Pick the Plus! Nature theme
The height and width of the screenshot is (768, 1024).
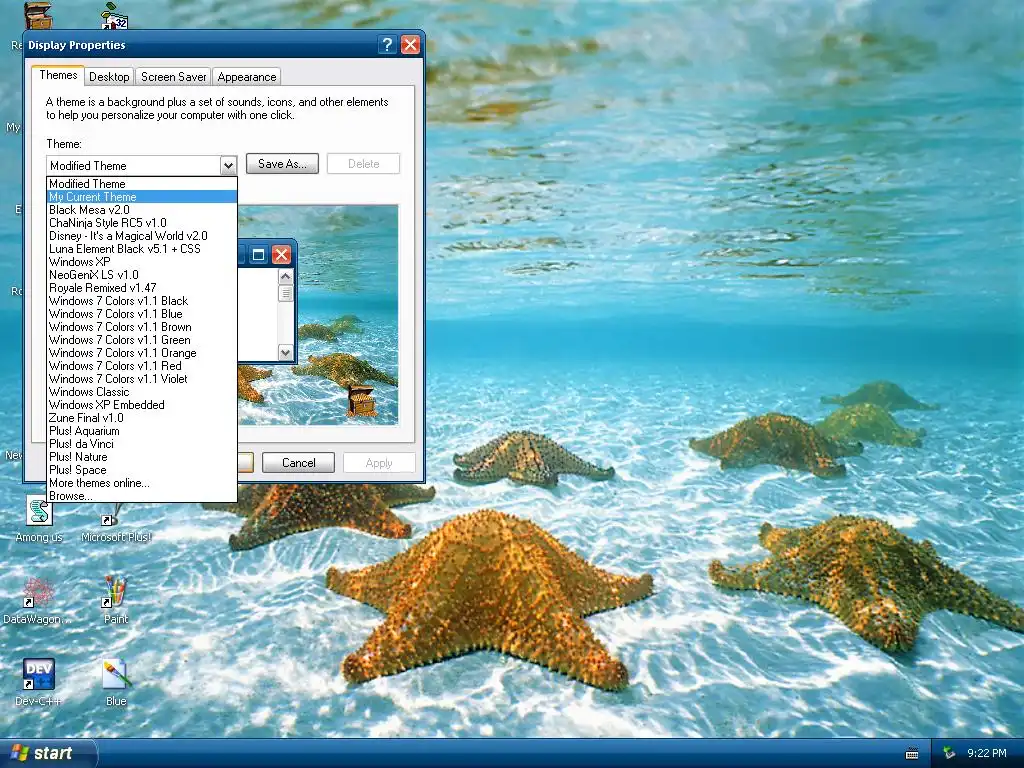142,457
